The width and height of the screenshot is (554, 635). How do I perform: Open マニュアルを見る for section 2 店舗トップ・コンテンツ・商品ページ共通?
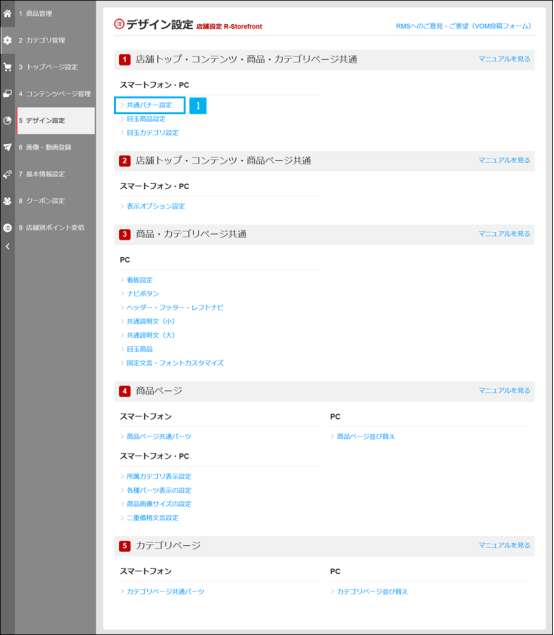pos(504,160)
